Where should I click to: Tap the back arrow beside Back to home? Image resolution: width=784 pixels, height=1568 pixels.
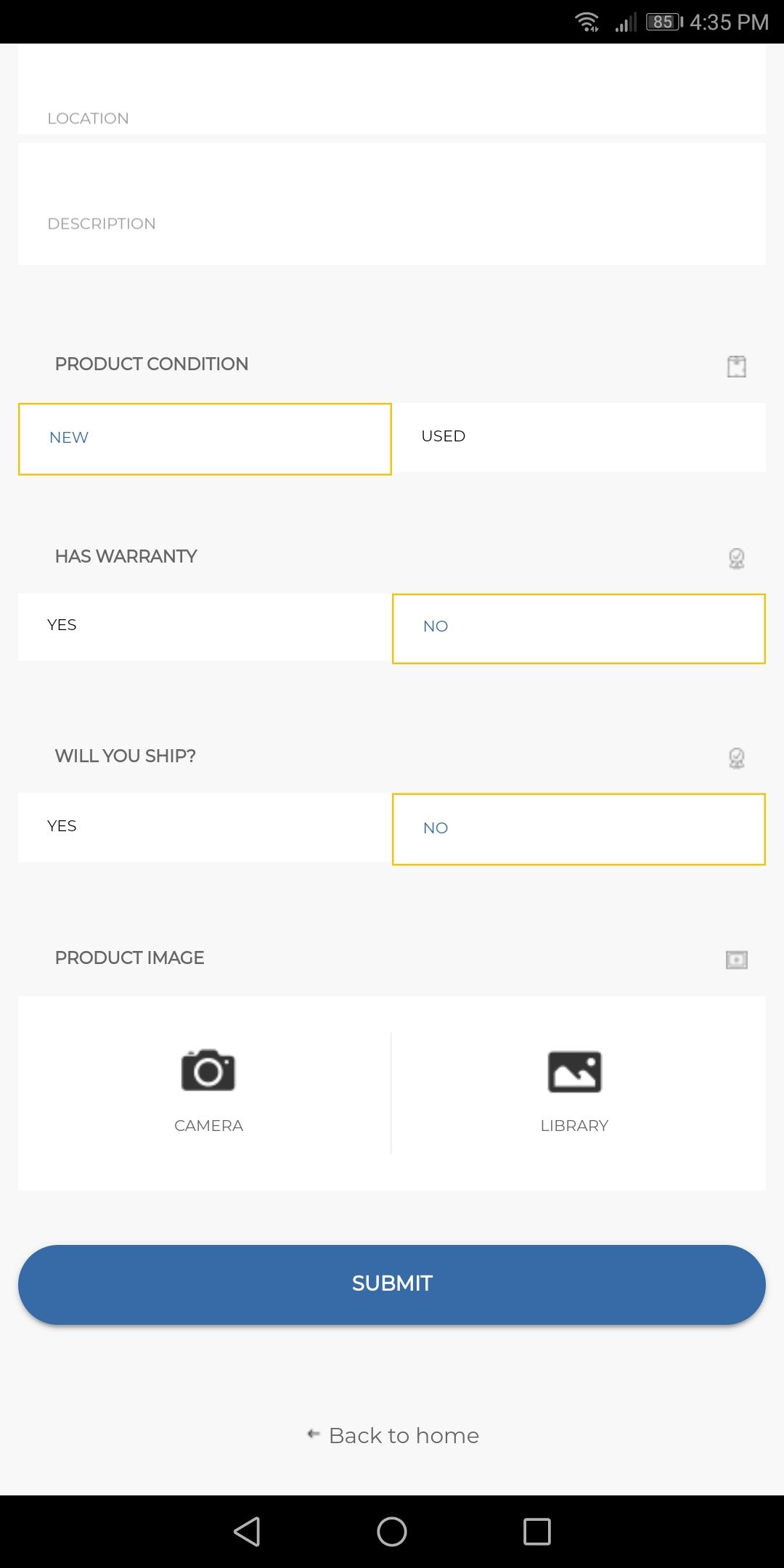(314, 1434)
